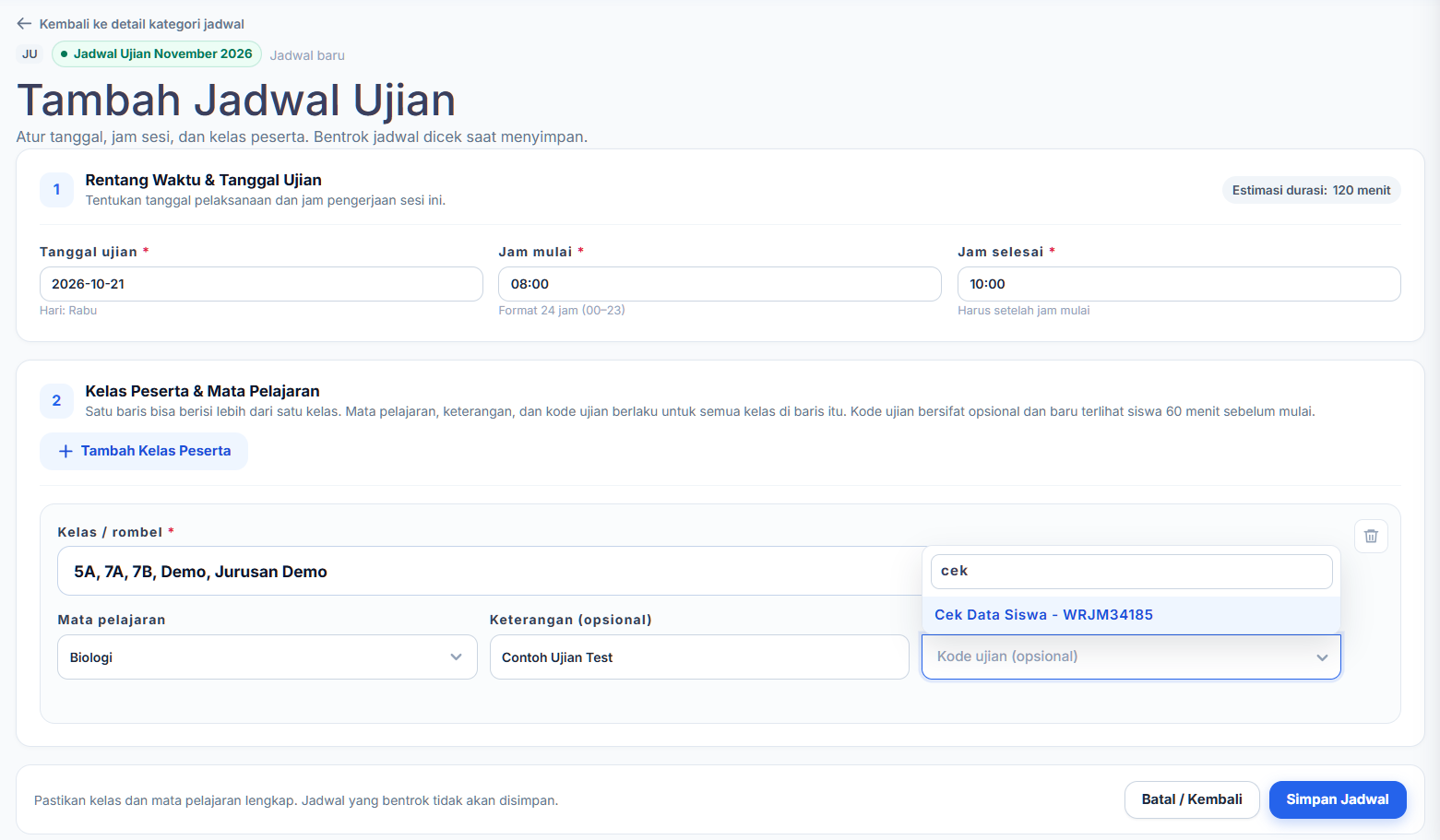1440x840 pixels.
Task: Click the 'Jadwal baru' breadcrumb text
Action: tap(307, 55)
